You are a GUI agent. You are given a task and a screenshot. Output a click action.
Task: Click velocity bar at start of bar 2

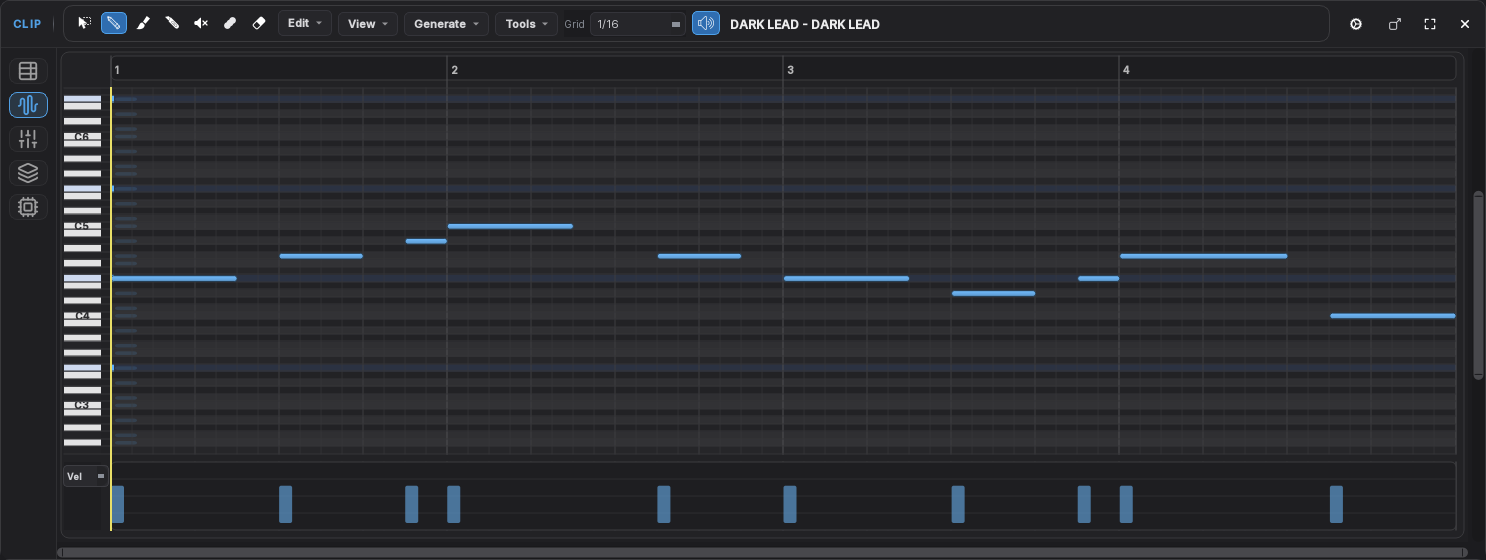coord(454,504)
